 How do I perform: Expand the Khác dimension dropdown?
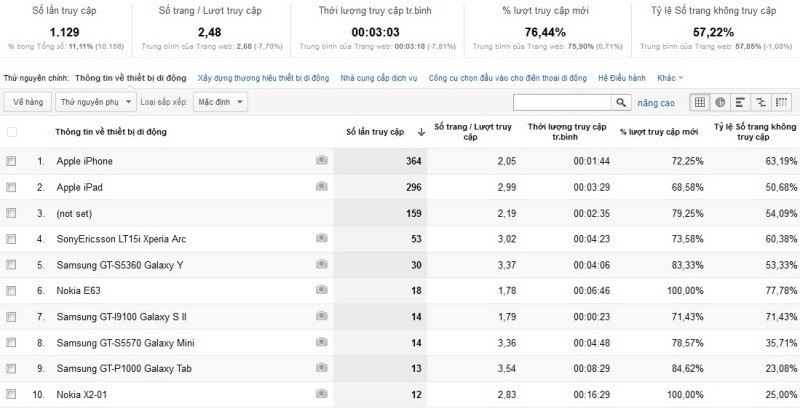[670, 78]
